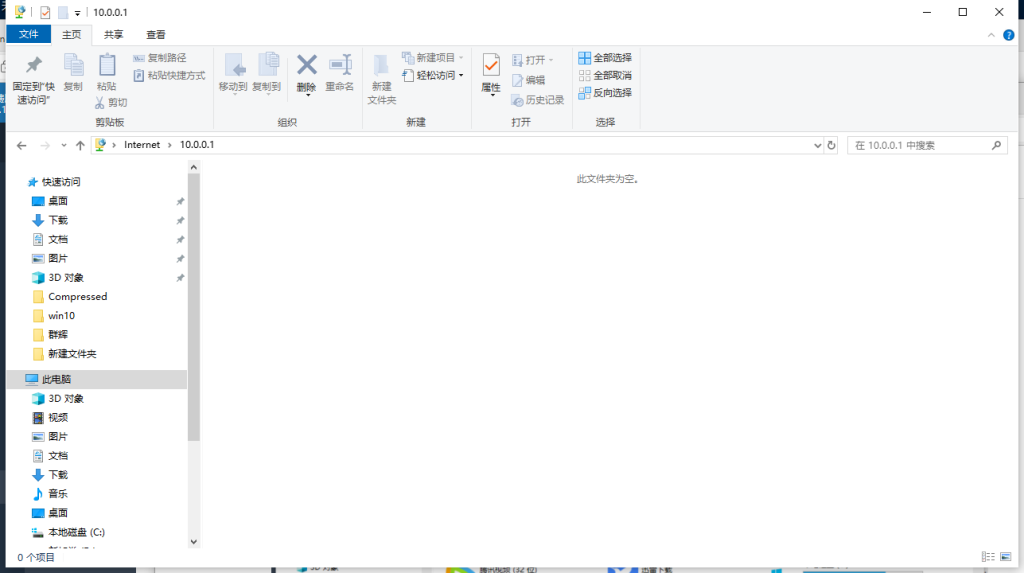Open New item (新建项目) dropdown

432,58
